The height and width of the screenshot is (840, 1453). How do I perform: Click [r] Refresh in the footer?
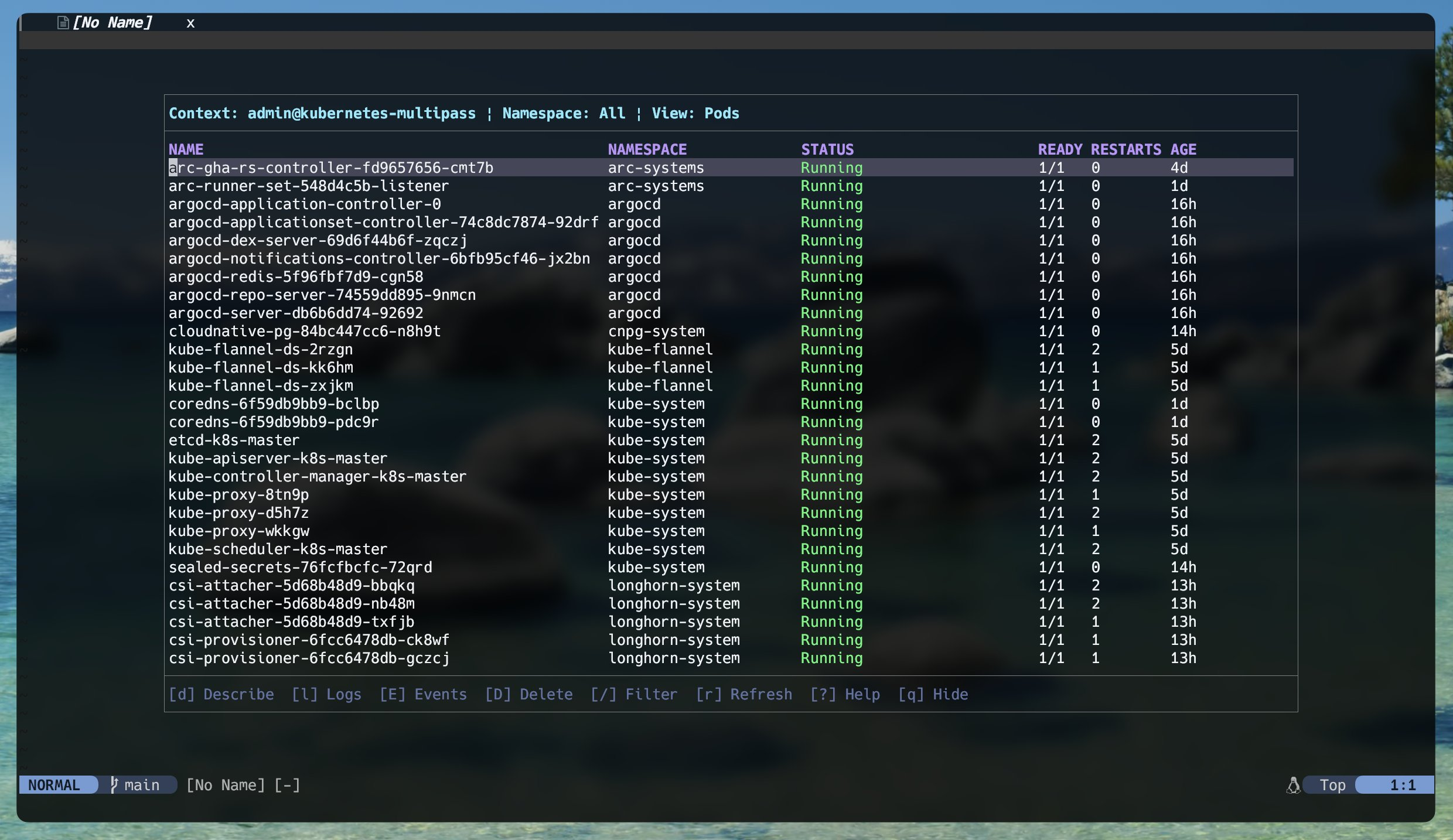[x=743, y=694]
